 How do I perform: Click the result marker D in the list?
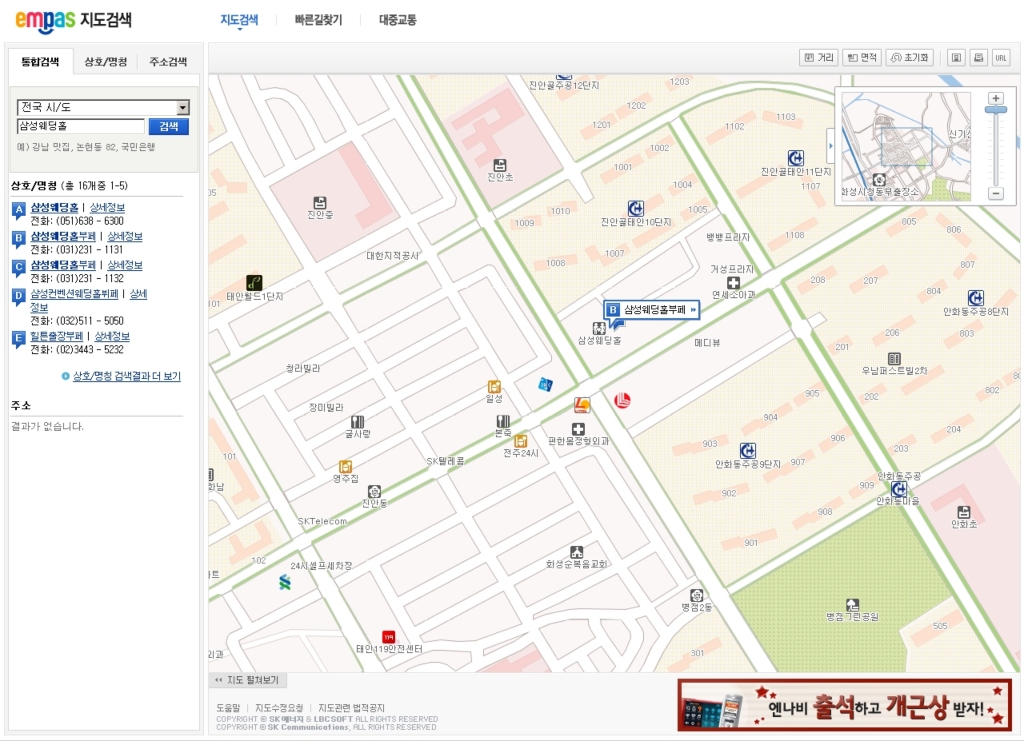coord(19,297)
